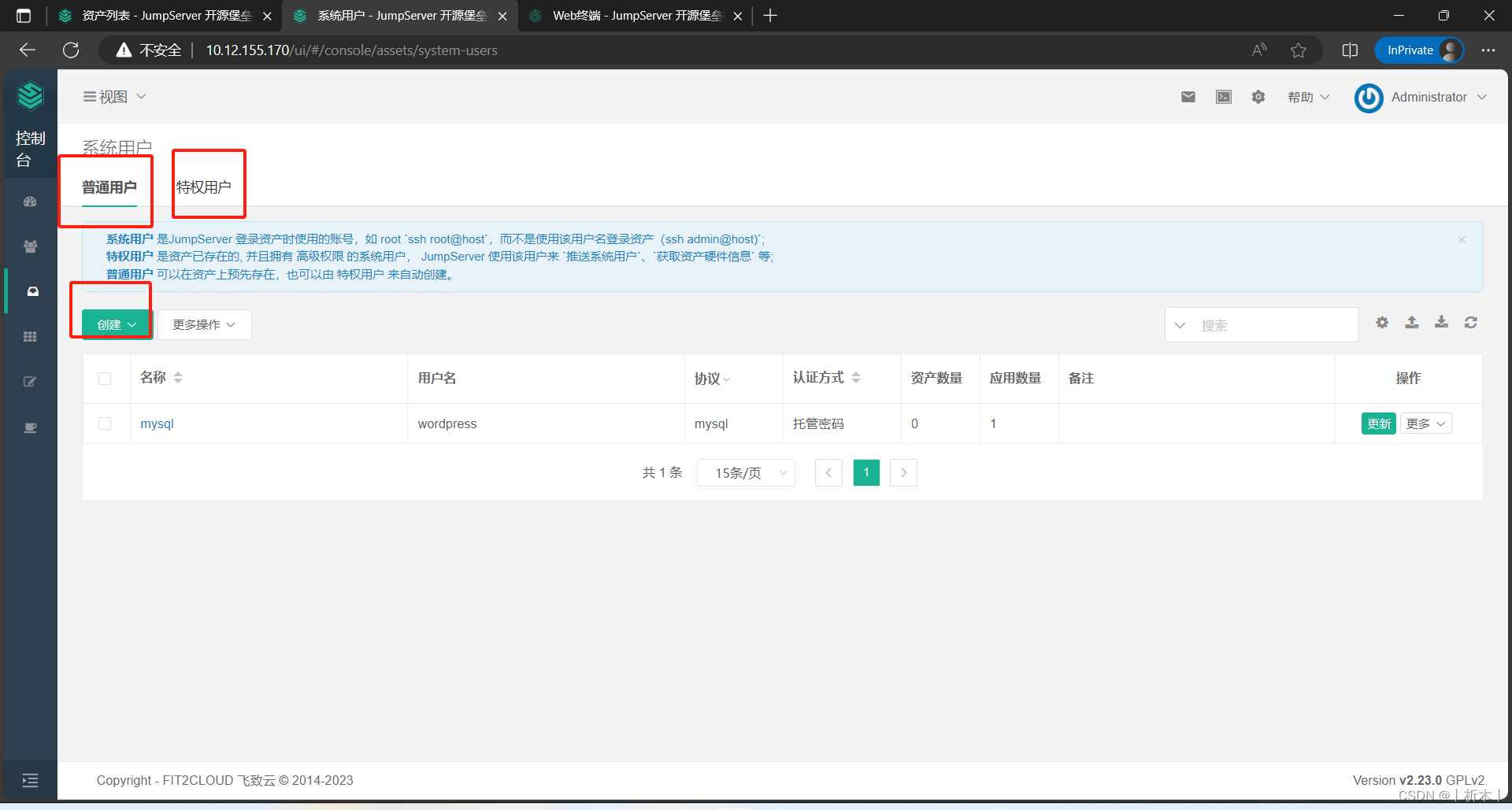Click the import upload icon
The image size is (1512, 810).
click(x=1412, y=323)
